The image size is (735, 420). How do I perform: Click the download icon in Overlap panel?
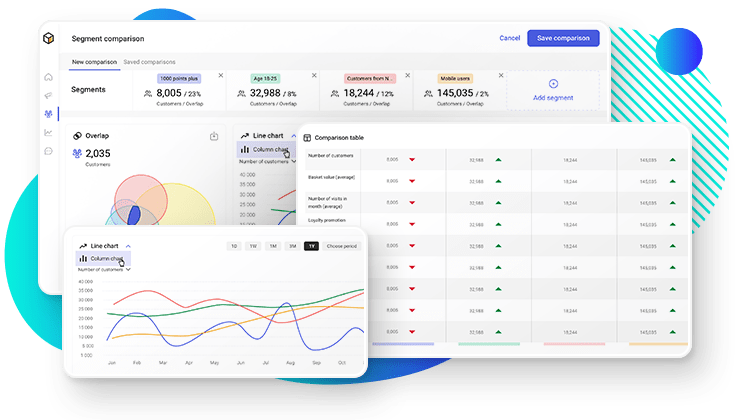pos(214,136)
